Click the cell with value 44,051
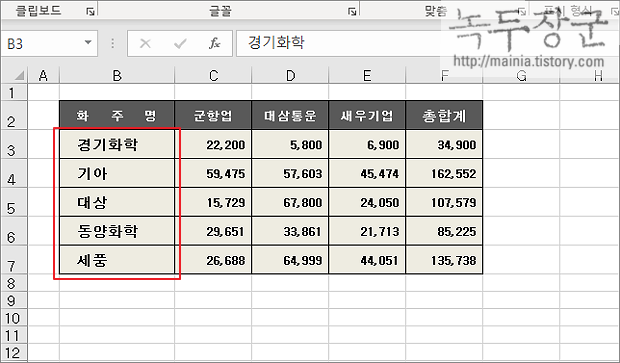 click(367, 260)
